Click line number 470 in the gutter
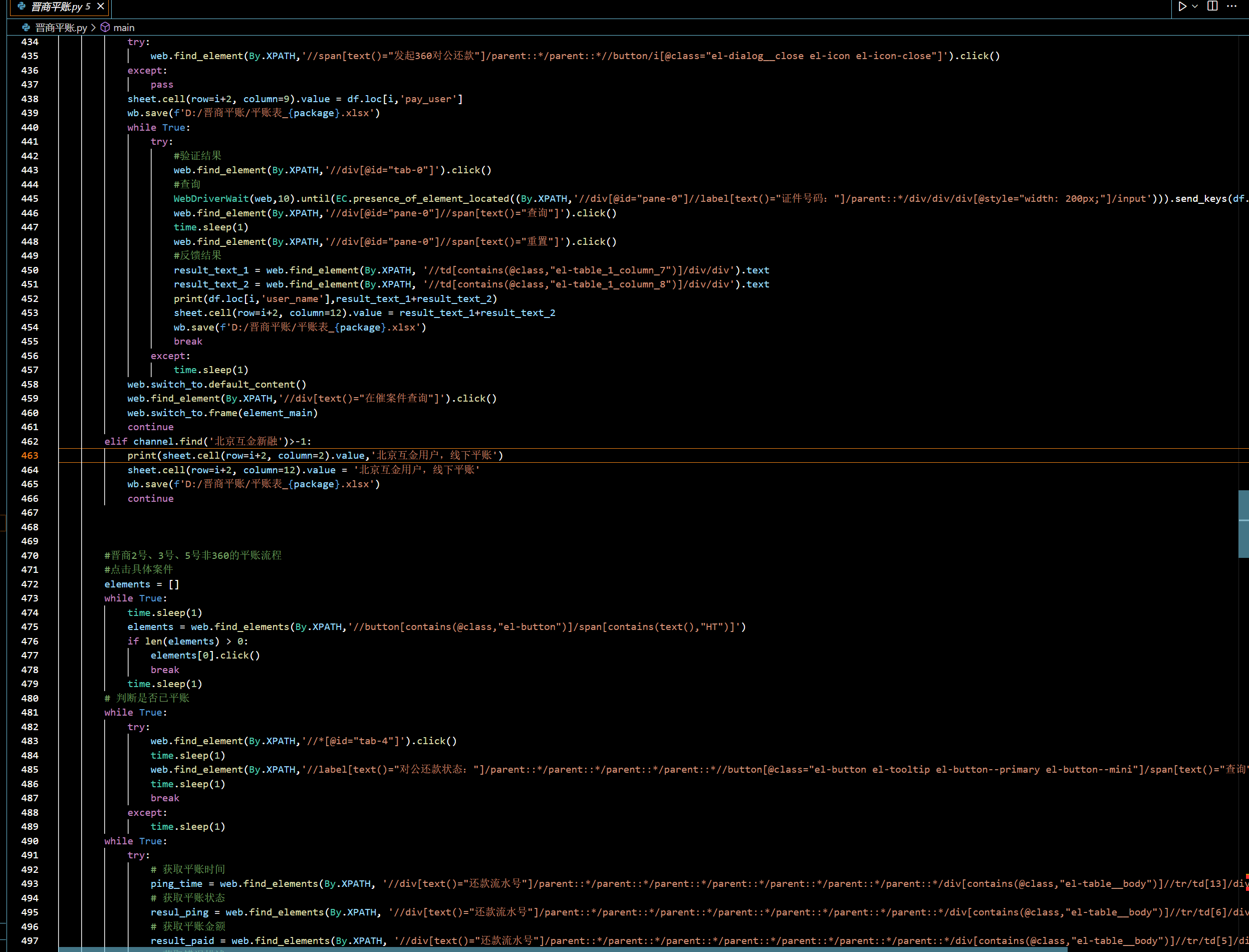The height and width of the screenshot is (952, 1249). click(30, 556)
